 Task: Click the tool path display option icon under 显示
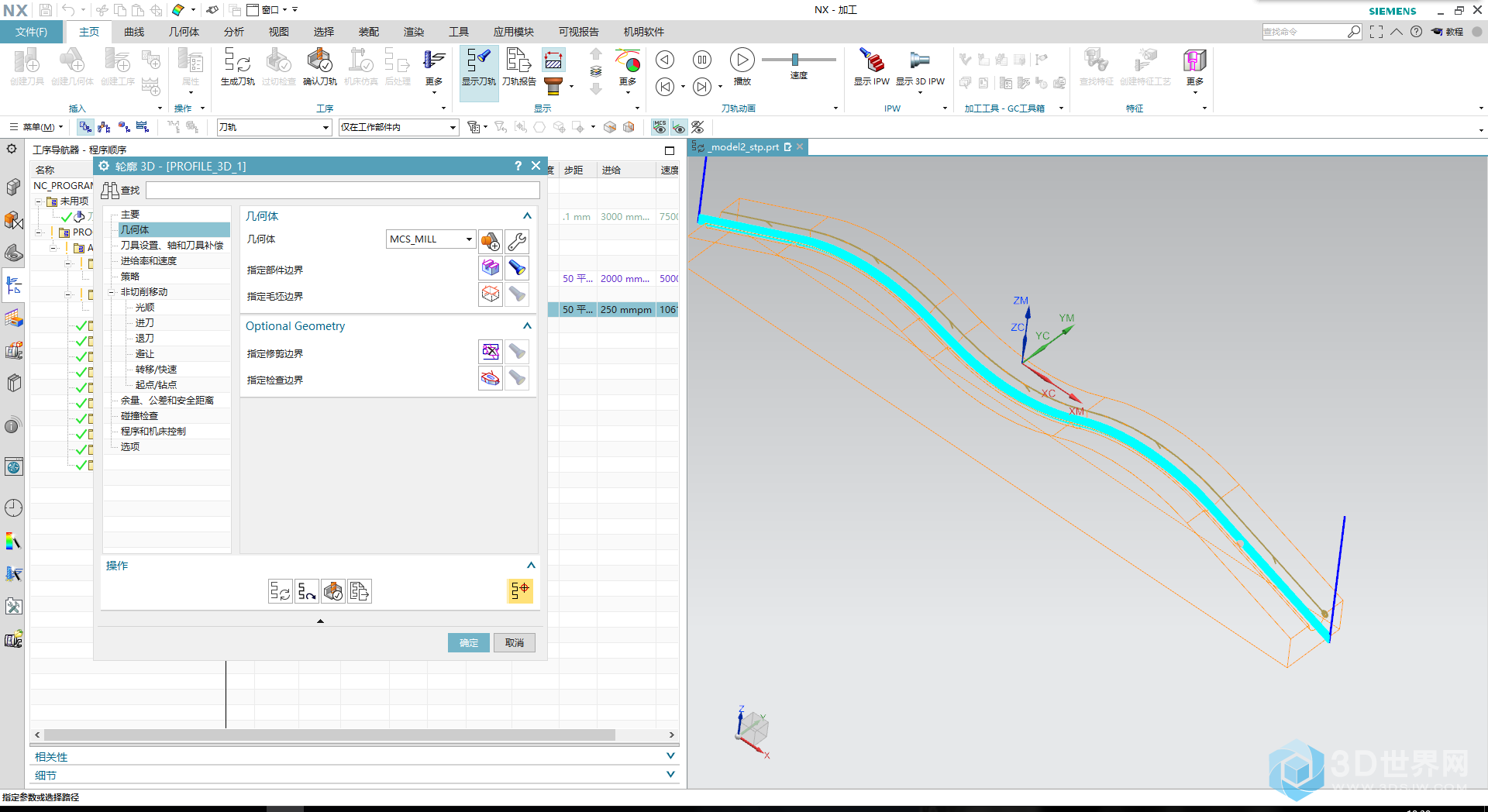pos(553,60)
